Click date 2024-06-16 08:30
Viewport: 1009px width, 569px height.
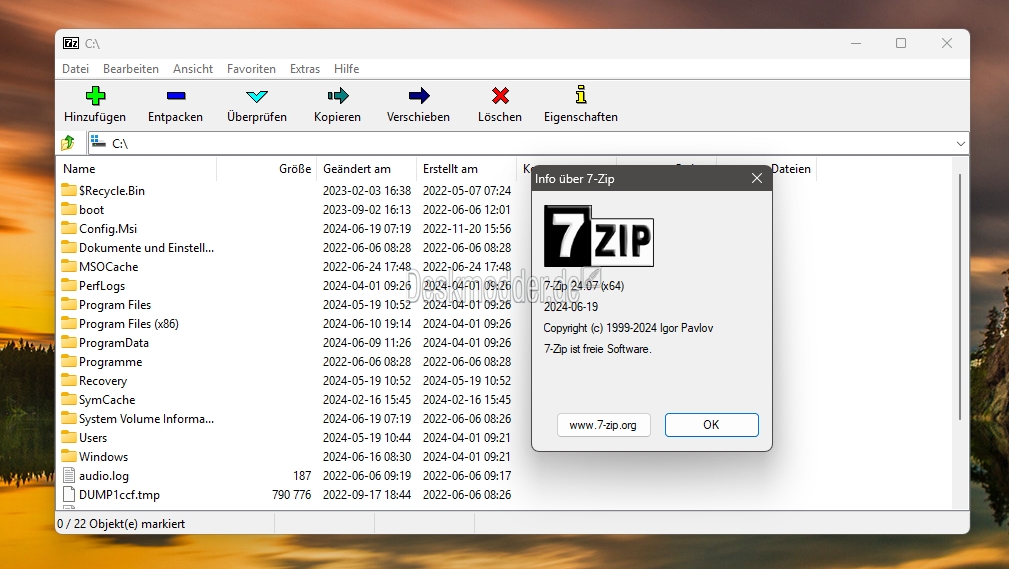(x=367, y=456)
